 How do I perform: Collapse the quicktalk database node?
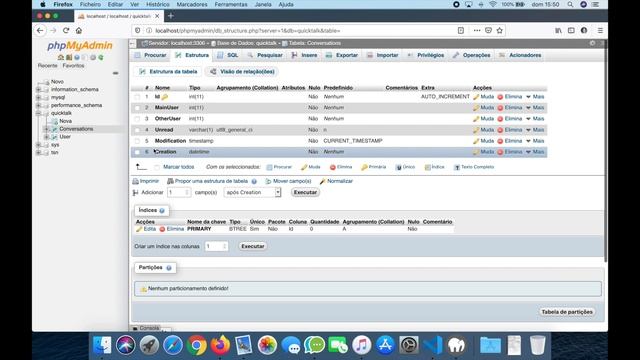pyautogui.click(x=38, y=113)
